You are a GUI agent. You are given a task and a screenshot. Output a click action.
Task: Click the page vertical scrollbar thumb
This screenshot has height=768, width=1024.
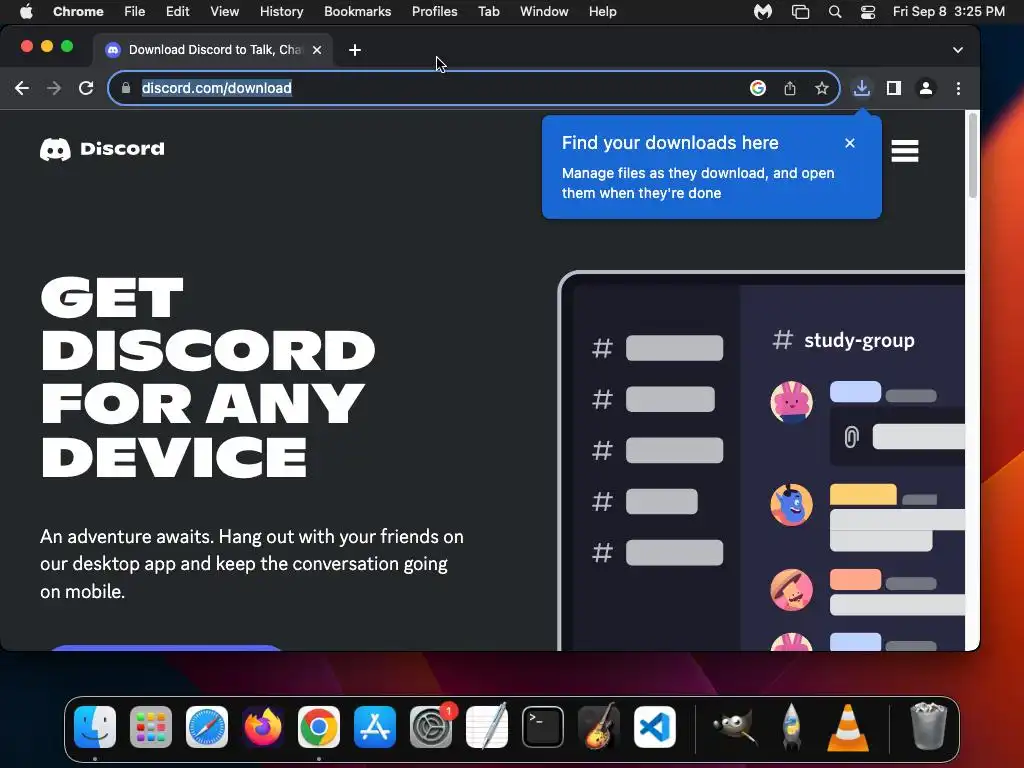click(x=972, y=155)
